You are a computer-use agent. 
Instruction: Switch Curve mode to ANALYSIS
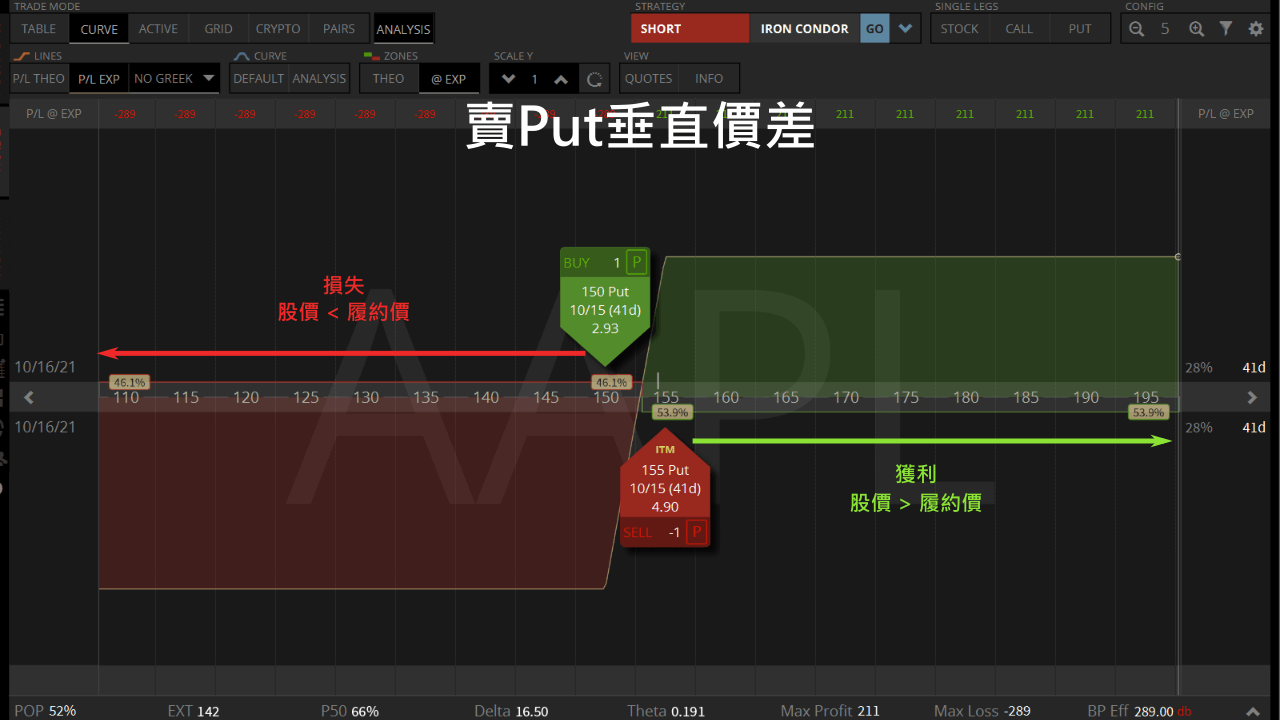coord(319,78)
